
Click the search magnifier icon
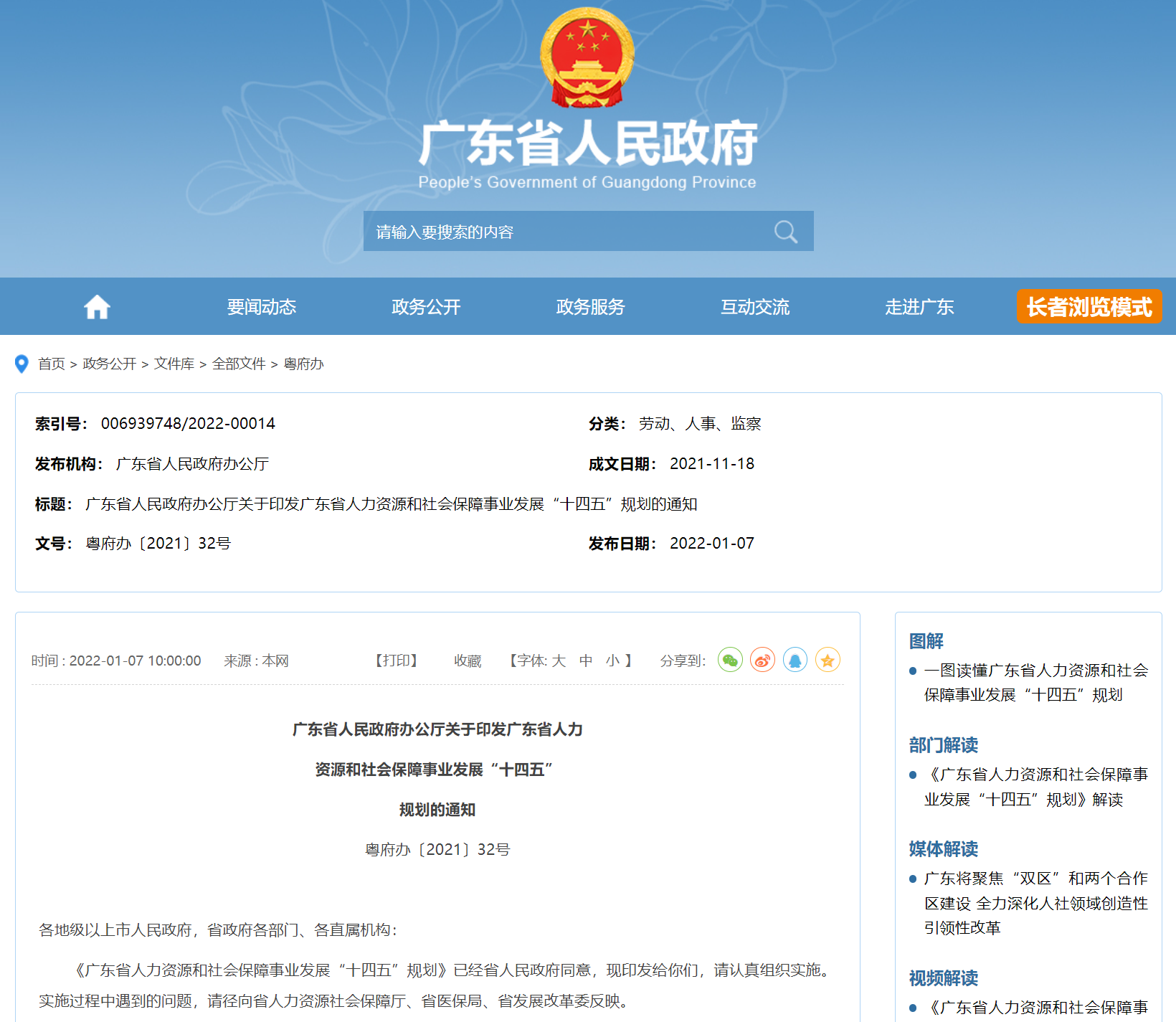pyautogui.click(x=786, y=232)
